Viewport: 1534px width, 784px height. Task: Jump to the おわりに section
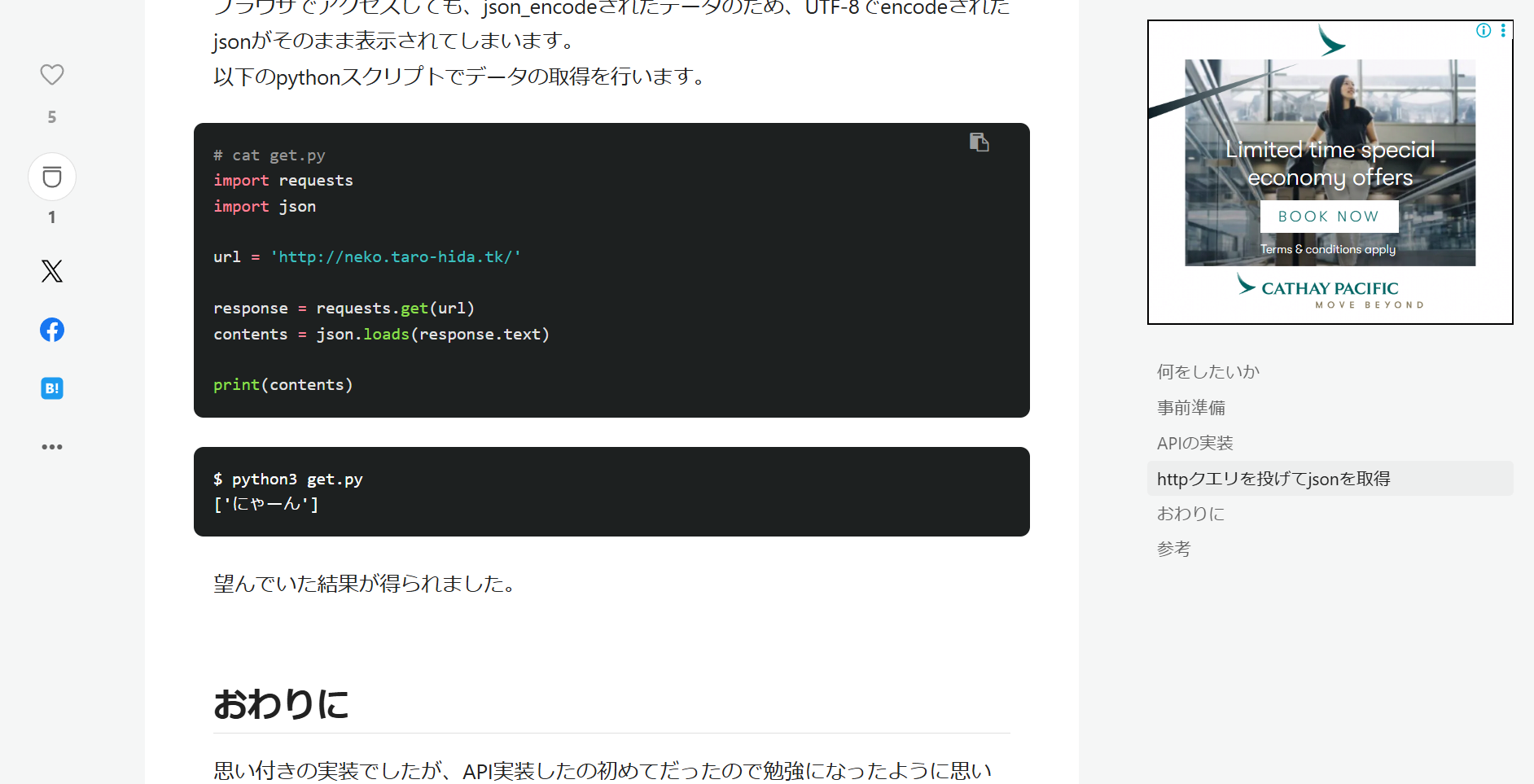[x=1190, y=514]
